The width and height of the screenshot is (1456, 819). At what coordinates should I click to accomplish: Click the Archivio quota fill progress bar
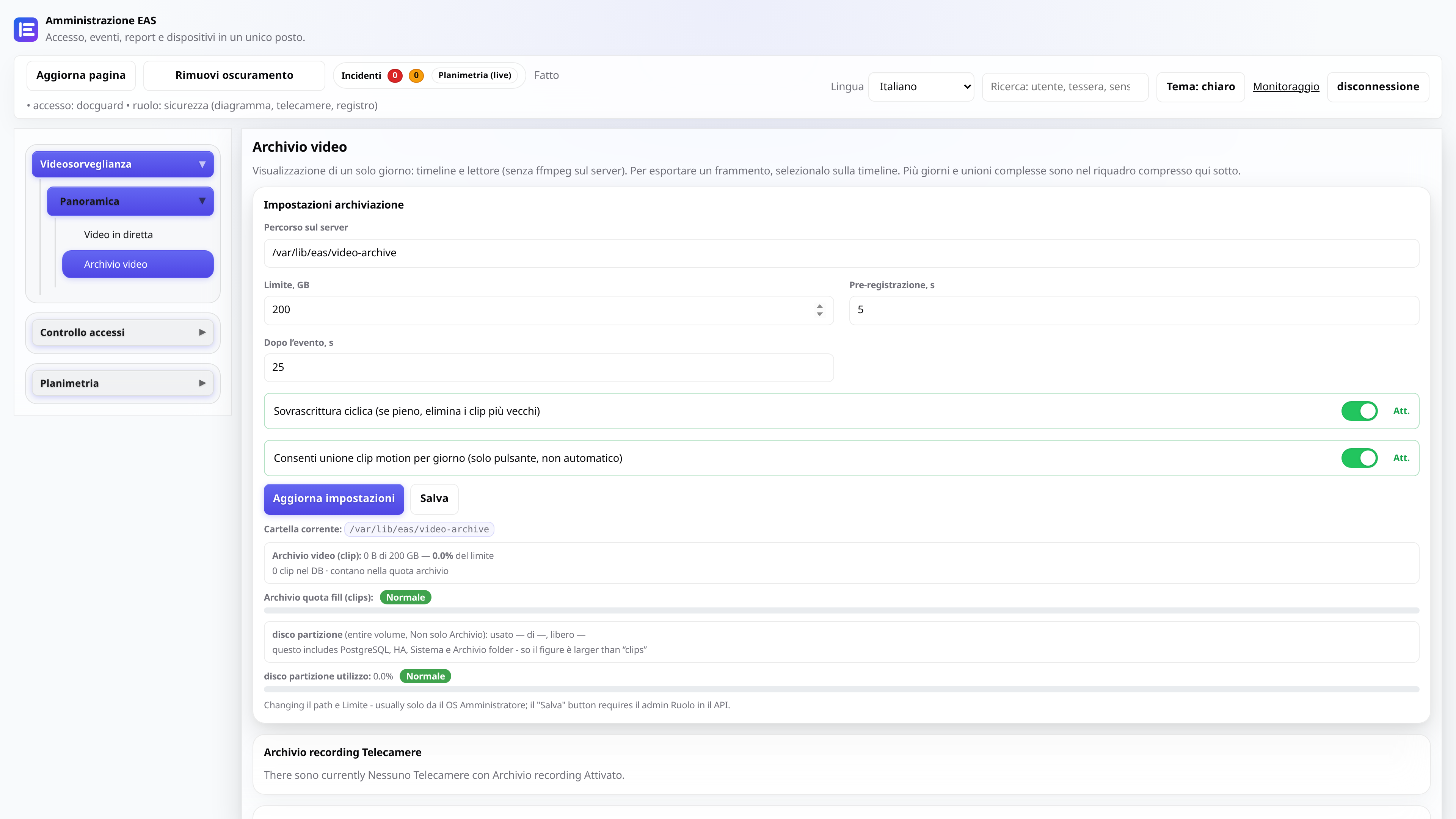pyautogui.click(x=841, y=610)
